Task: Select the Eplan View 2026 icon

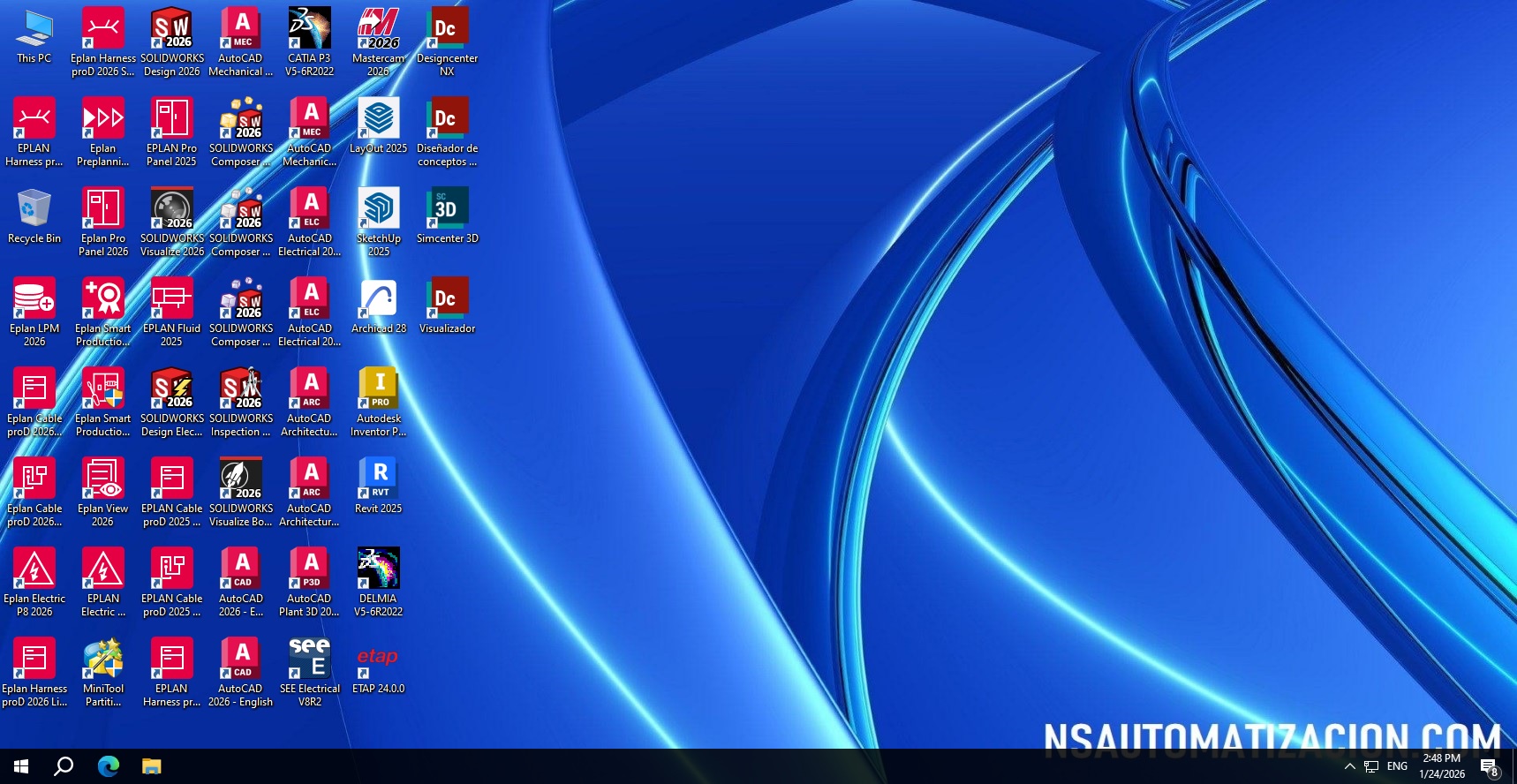Action: pos(103,493)
